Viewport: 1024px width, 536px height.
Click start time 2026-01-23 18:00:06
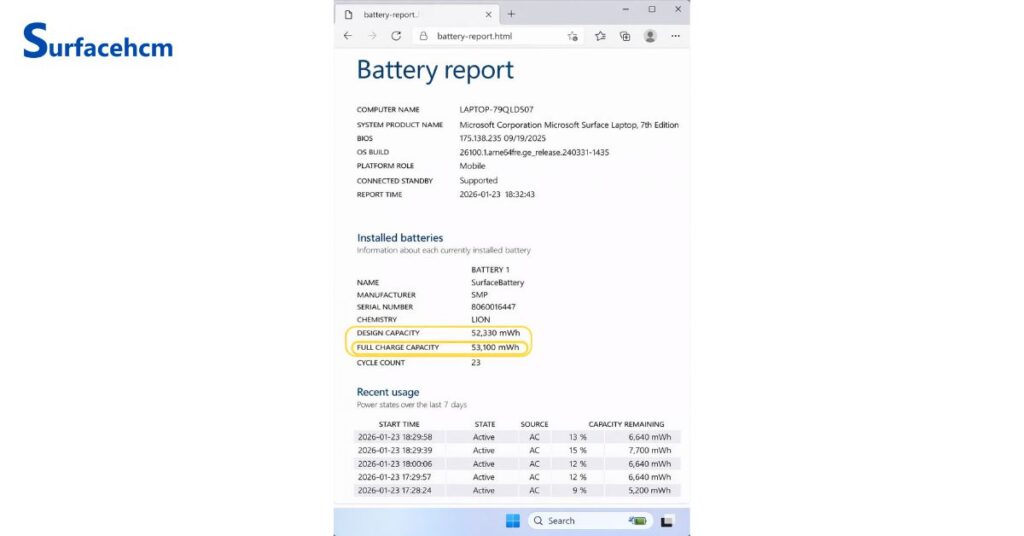pos(394,464)
